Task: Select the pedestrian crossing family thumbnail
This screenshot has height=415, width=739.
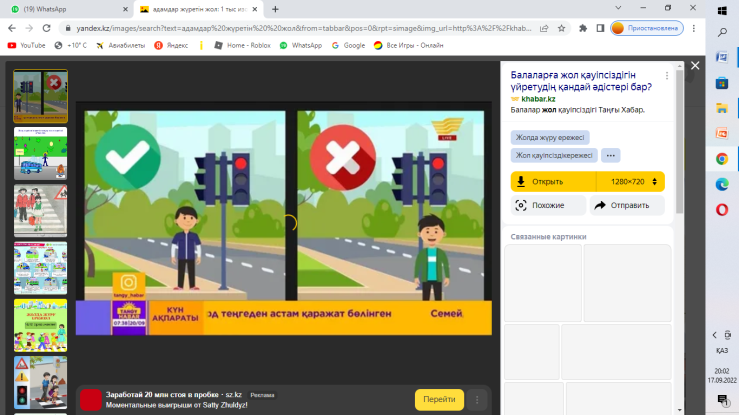Action: 41,211
